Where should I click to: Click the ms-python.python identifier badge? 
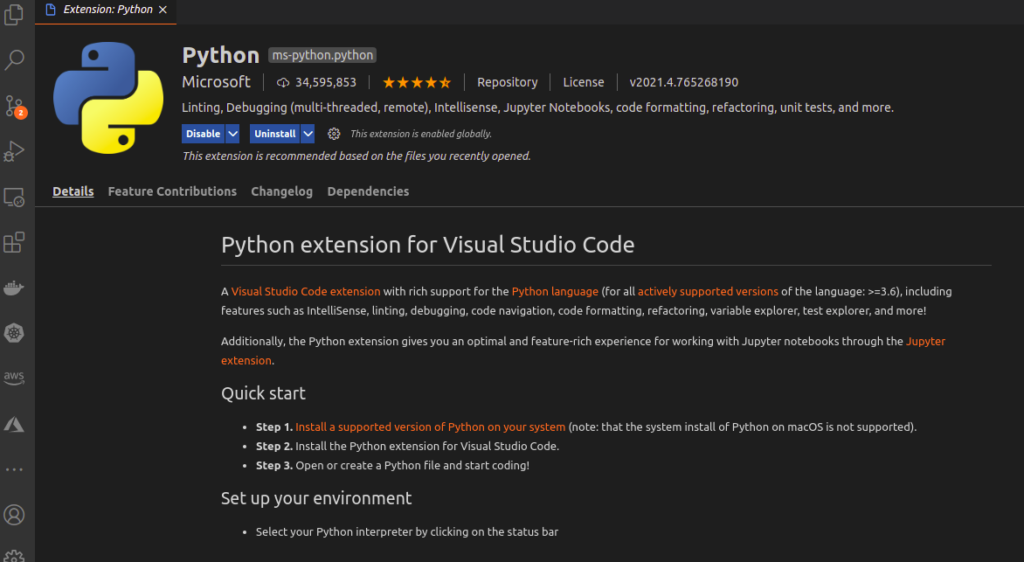pyautogui.click(x=323, y=55)
